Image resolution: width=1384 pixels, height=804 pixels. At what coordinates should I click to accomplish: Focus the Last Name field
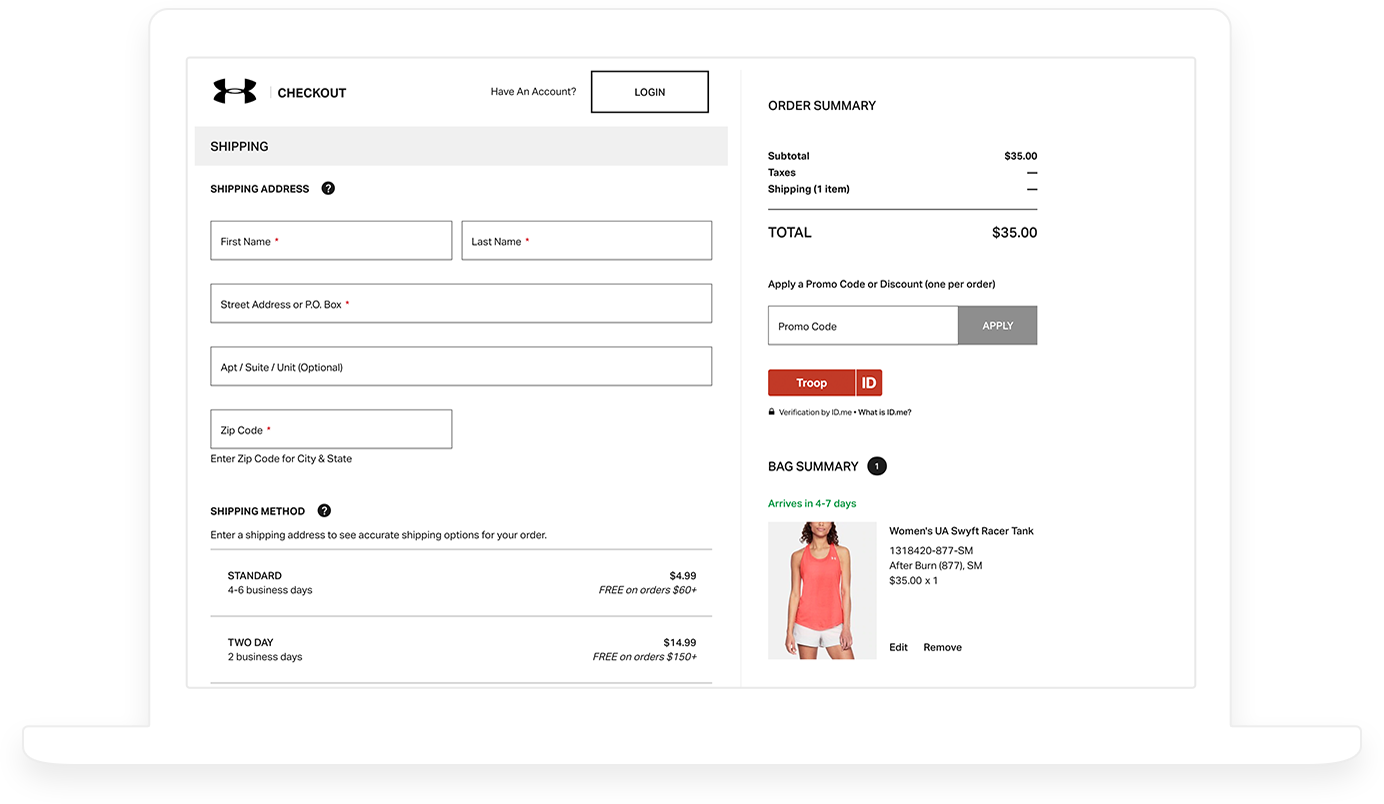coord(587,241)
